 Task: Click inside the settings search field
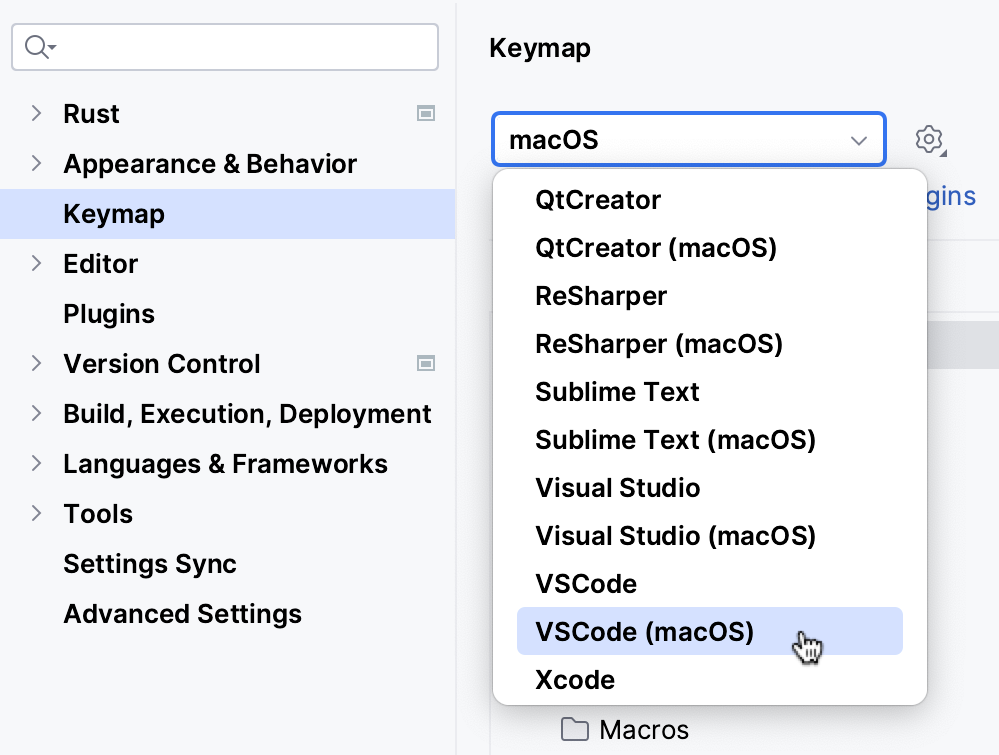[x=220, y=46]
